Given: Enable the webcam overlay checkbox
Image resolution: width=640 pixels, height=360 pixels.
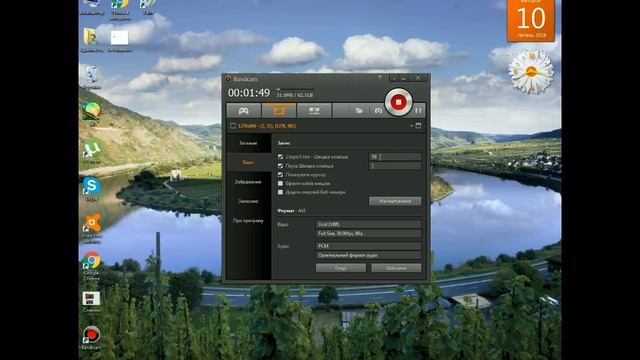Looking at the screenshot, I should click(280, 192).
